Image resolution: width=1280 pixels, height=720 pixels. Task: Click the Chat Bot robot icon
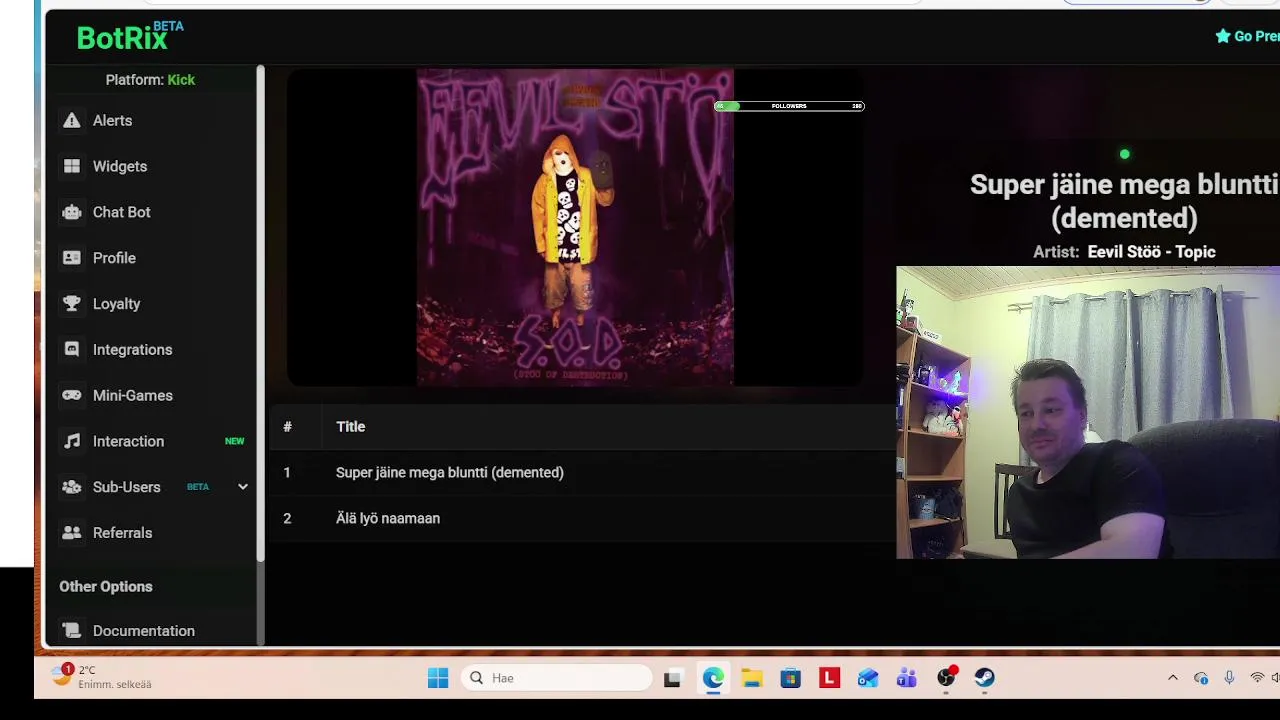(x=71, y=212)
